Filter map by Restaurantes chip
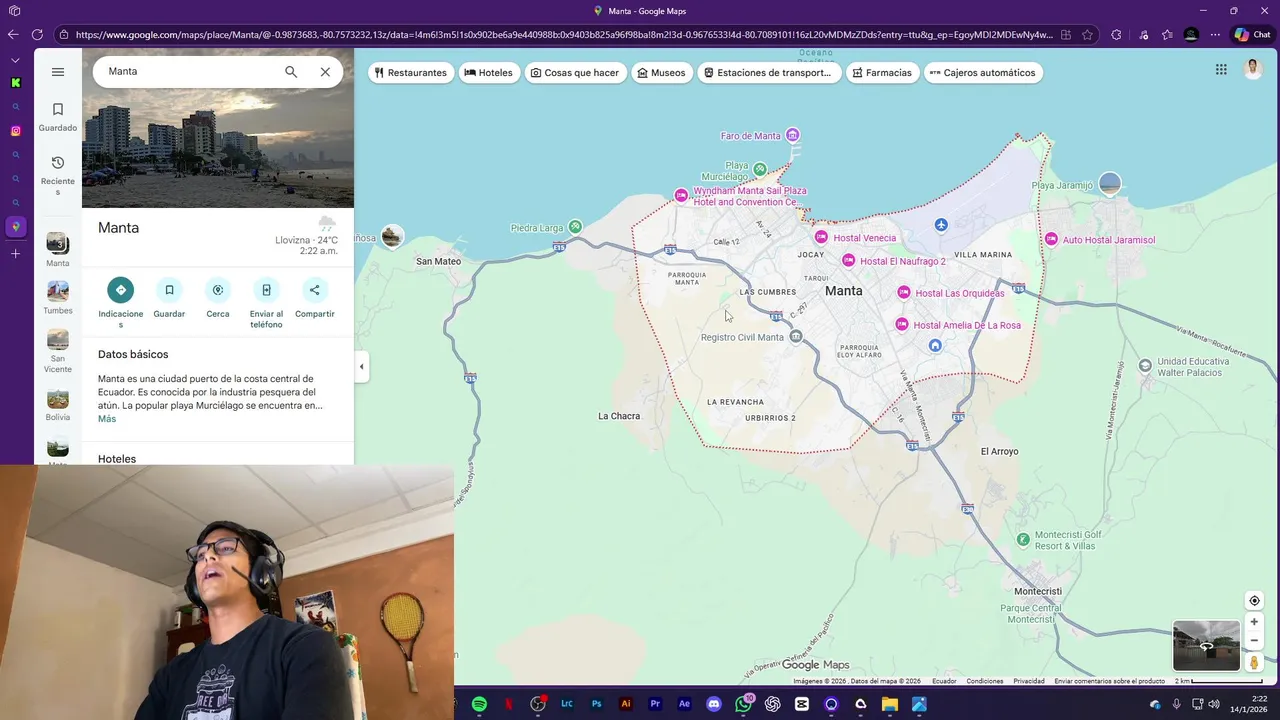1280x720 pixels. (x=410, y=73)
